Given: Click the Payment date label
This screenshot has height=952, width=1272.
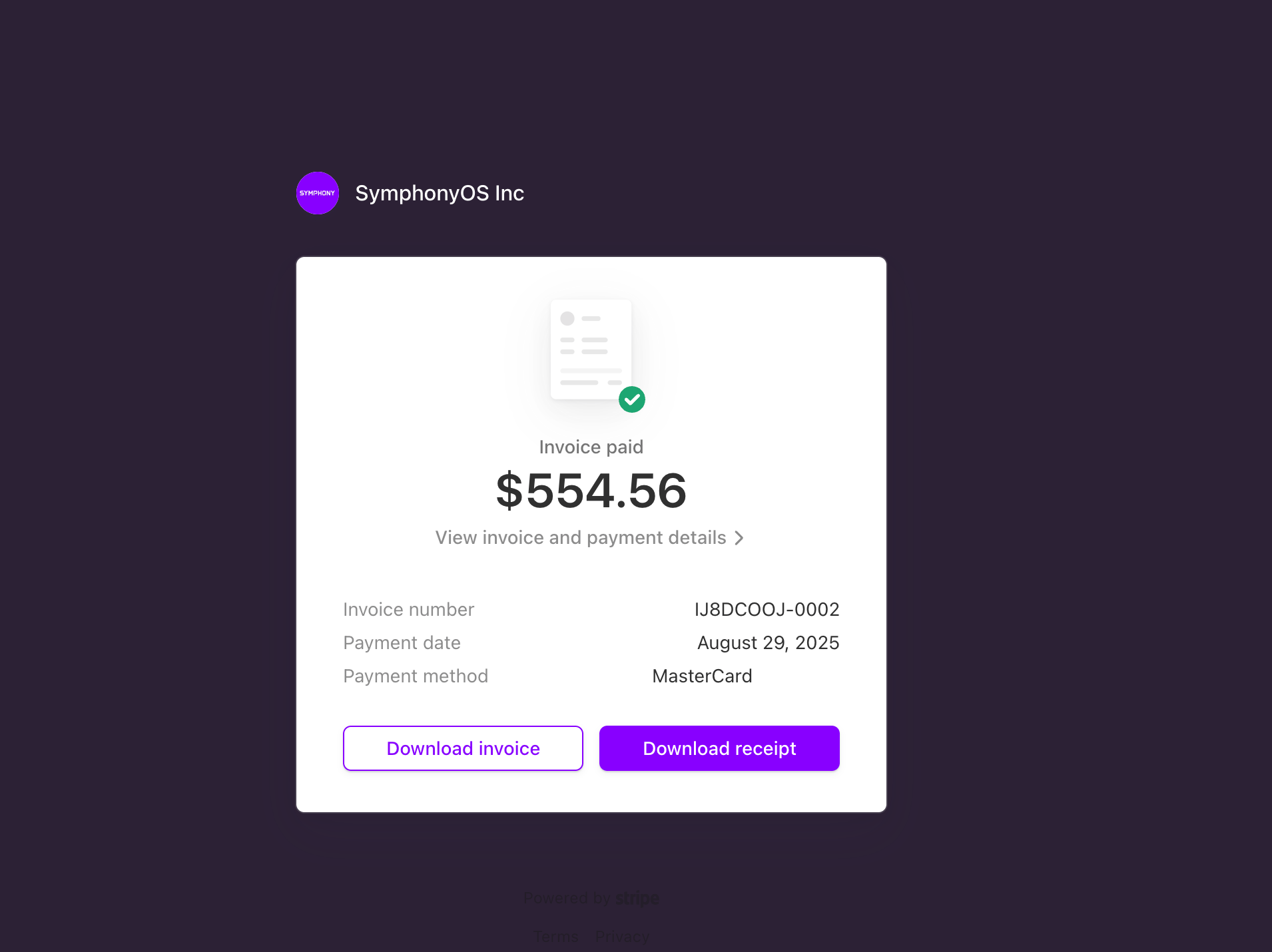Looking at the screenshot, I should click(x=402, y=642).
